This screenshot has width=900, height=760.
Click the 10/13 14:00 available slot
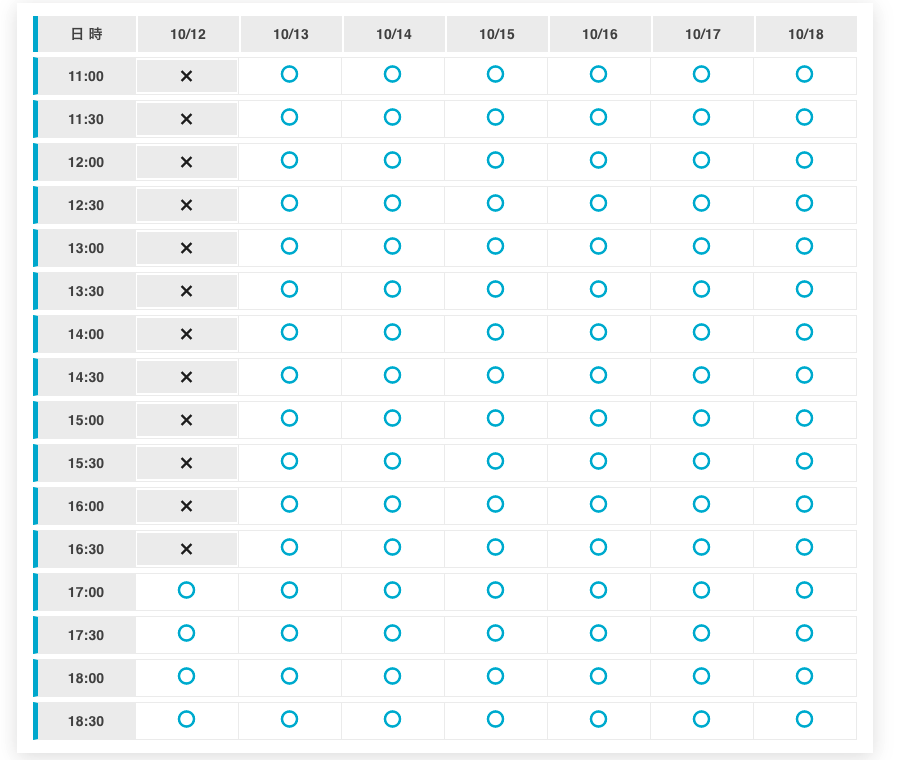[289, 332]
